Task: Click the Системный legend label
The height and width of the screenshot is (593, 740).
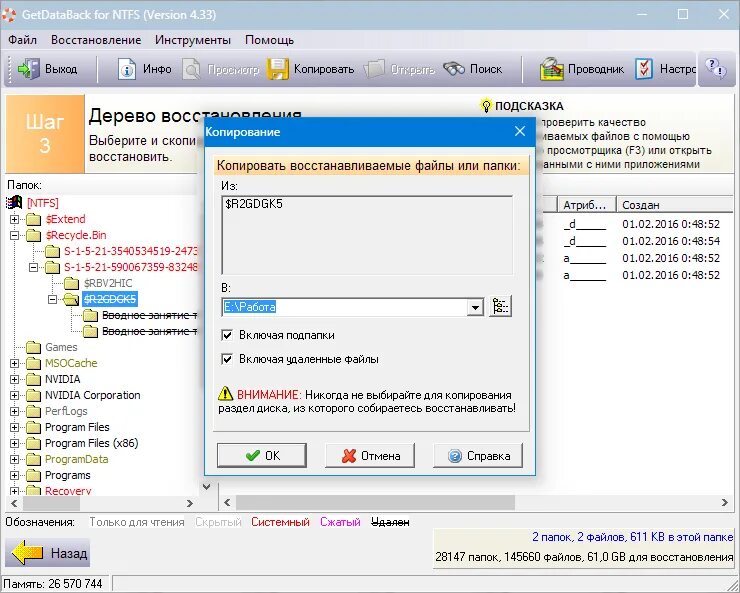Action: (280, 522)
